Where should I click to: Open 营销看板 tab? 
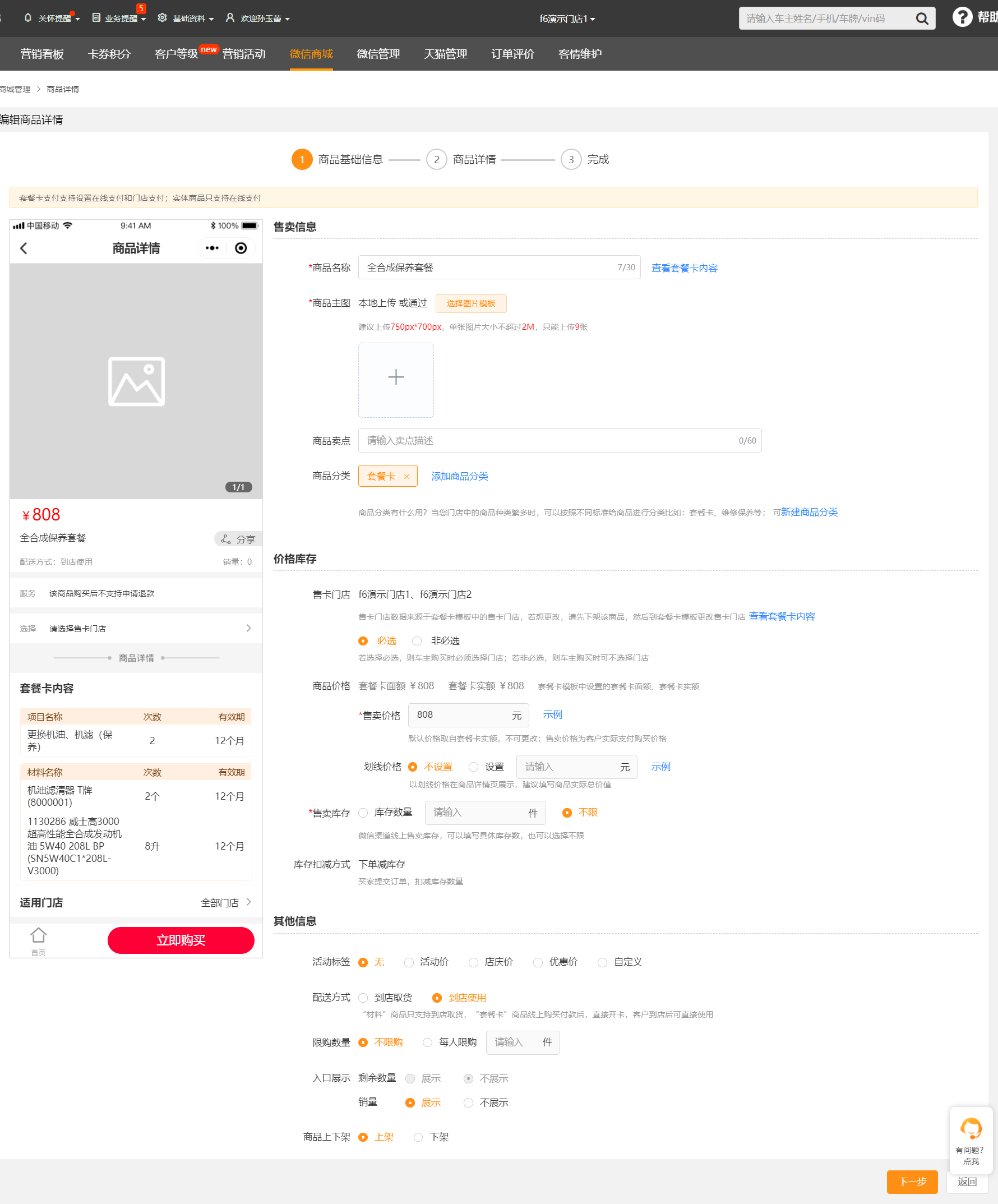pyautogui.click(x=42, y=54)
